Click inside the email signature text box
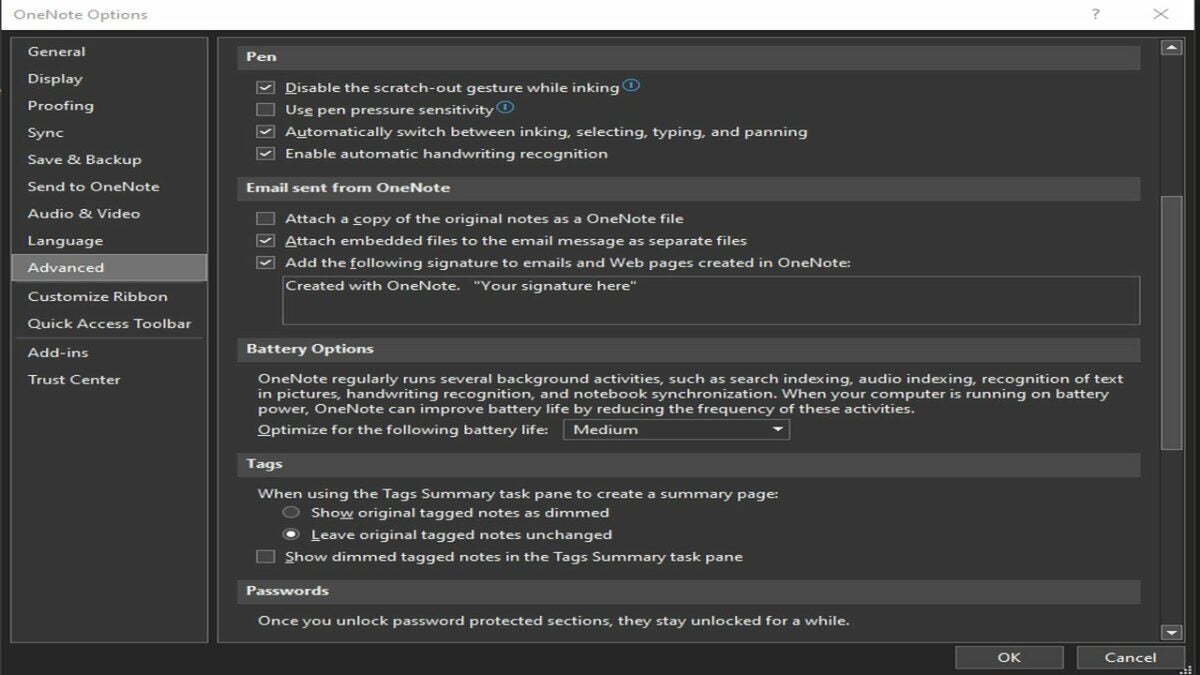Screen dimensions: 1200x675 click(711, 300)
